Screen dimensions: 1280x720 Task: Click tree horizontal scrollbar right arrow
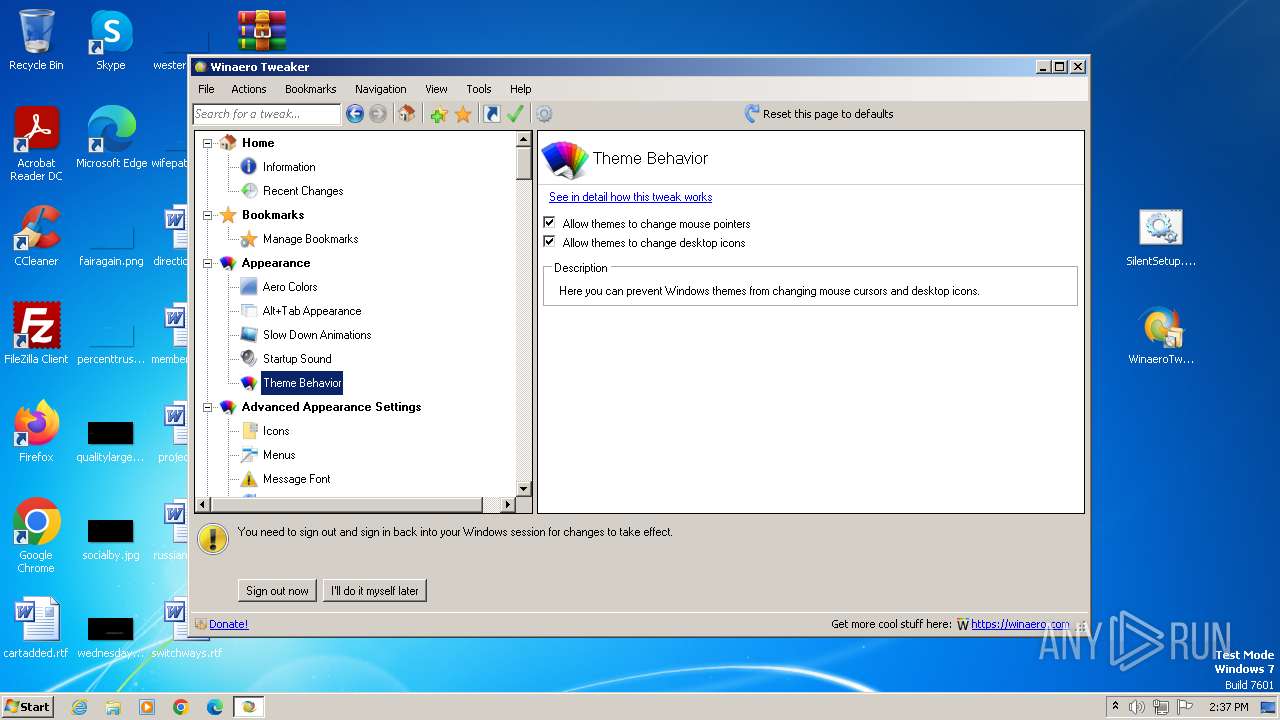click(507, 505)
